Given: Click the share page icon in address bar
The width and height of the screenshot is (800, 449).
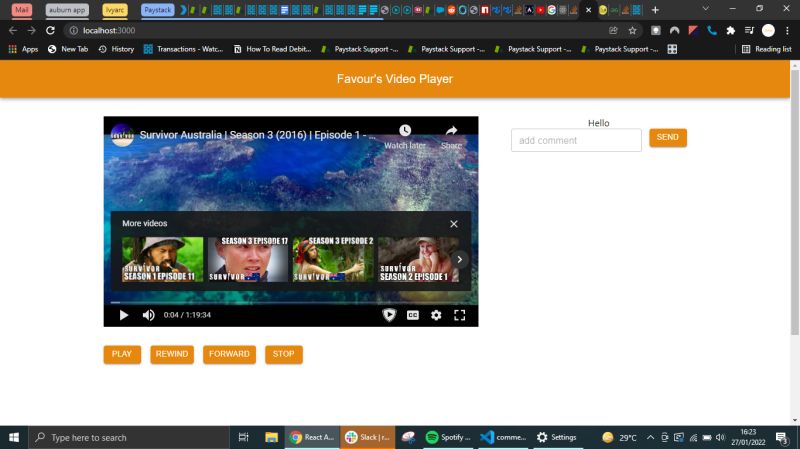Looking at the screenshot, I should pyautogui.click(x=613, y=31).
